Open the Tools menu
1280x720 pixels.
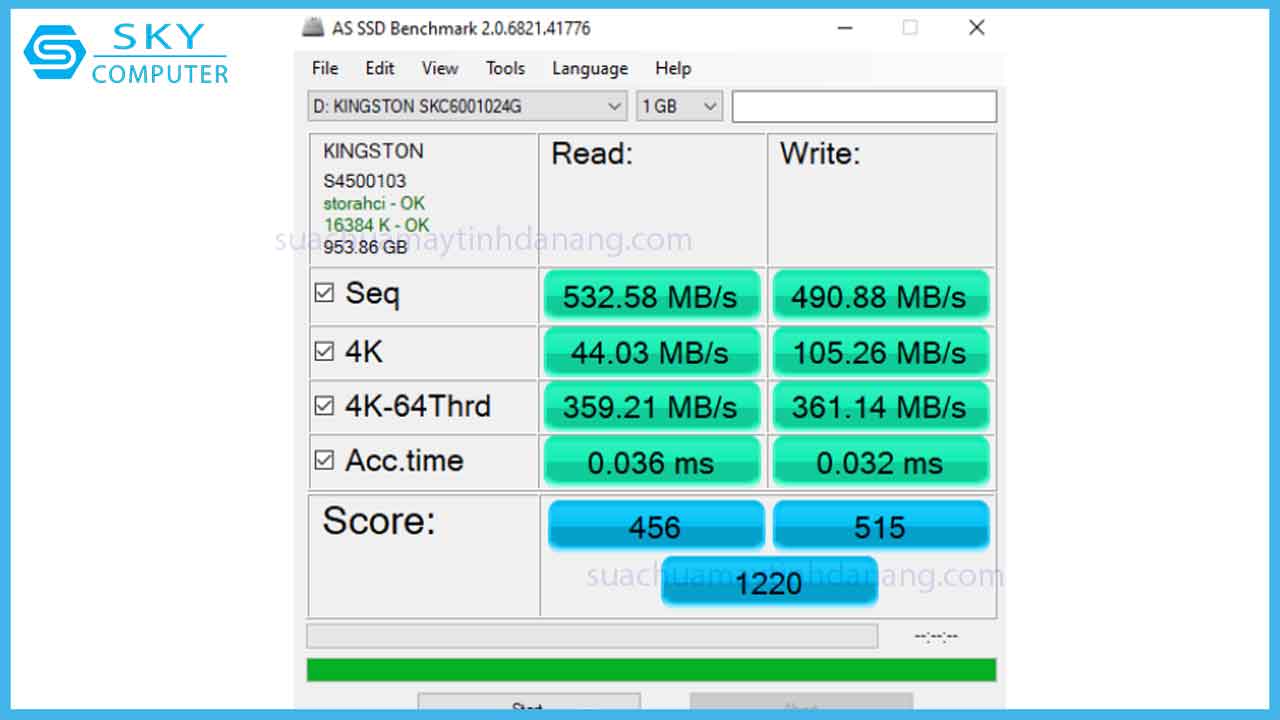pos(505,68)
